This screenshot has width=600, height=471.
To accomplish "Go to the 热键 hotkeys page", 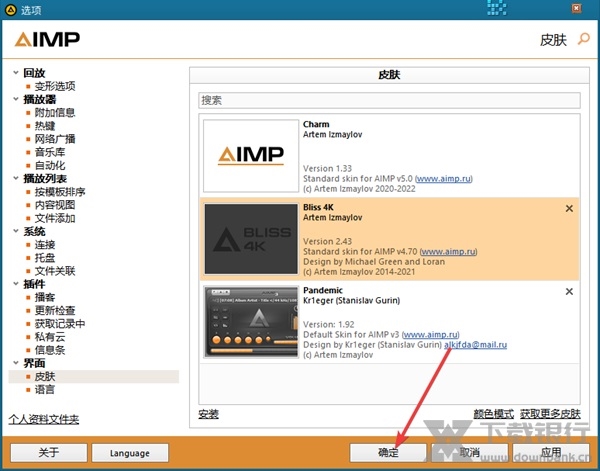I will point(45,126).
